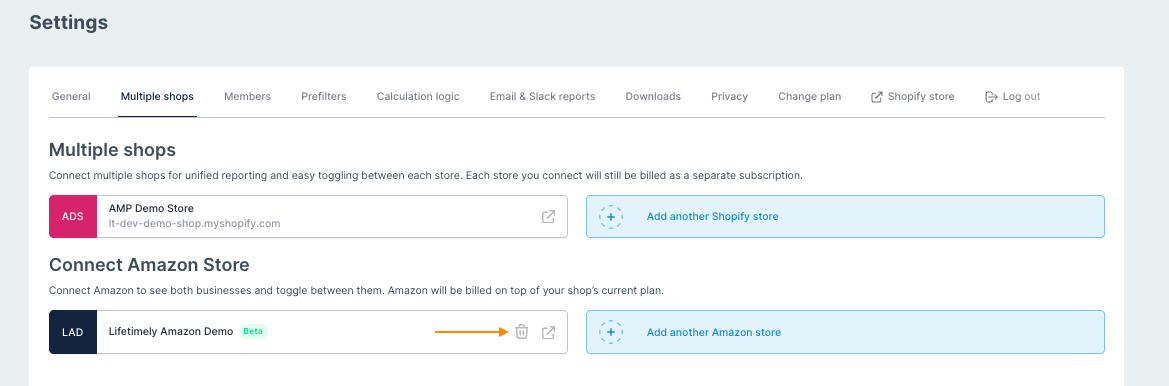
Task: Click the Shopify store external-link icon in tabs
Action: 877,97
